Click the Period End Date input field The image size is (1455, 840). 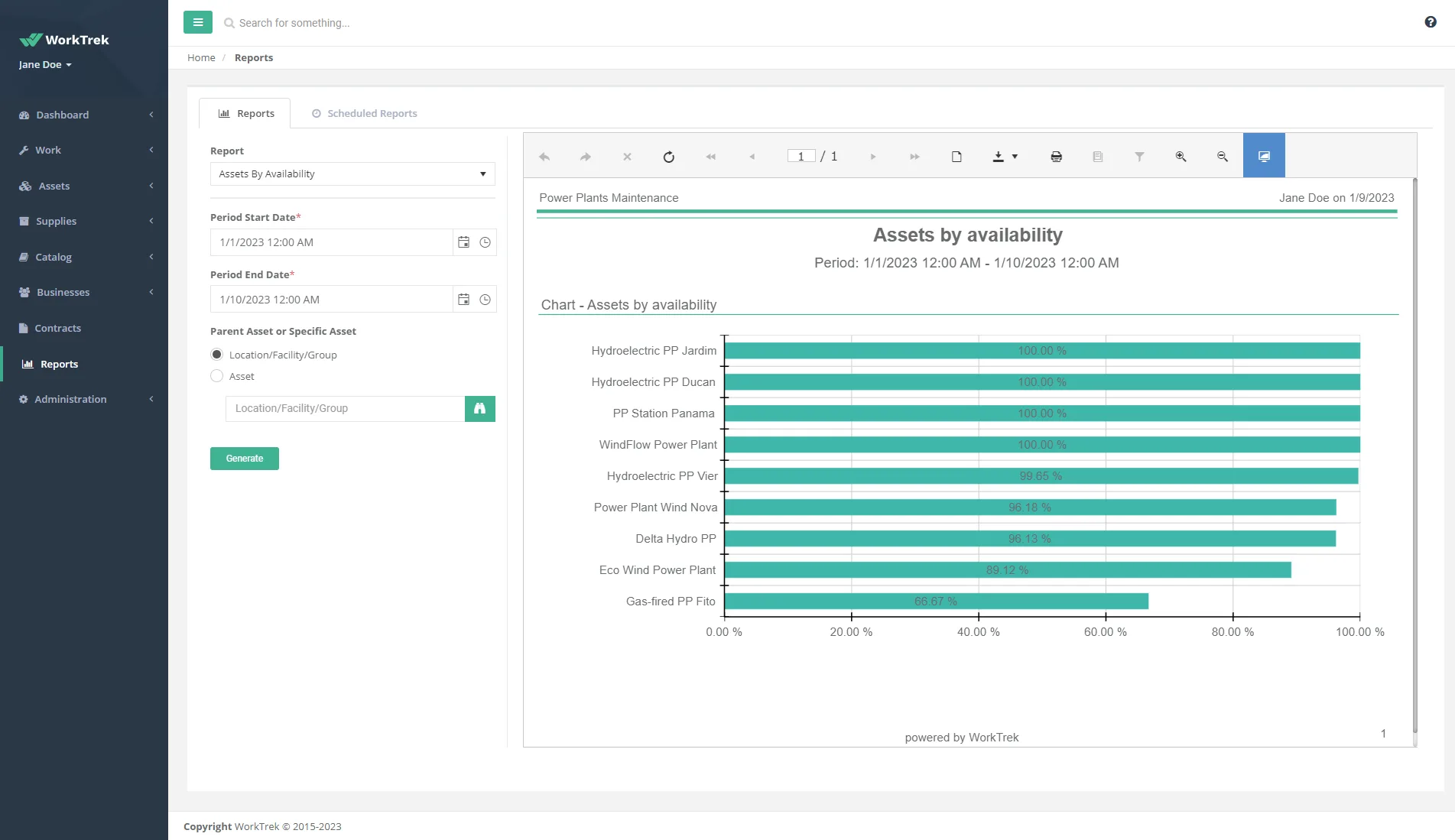click(x=332, y=300)
